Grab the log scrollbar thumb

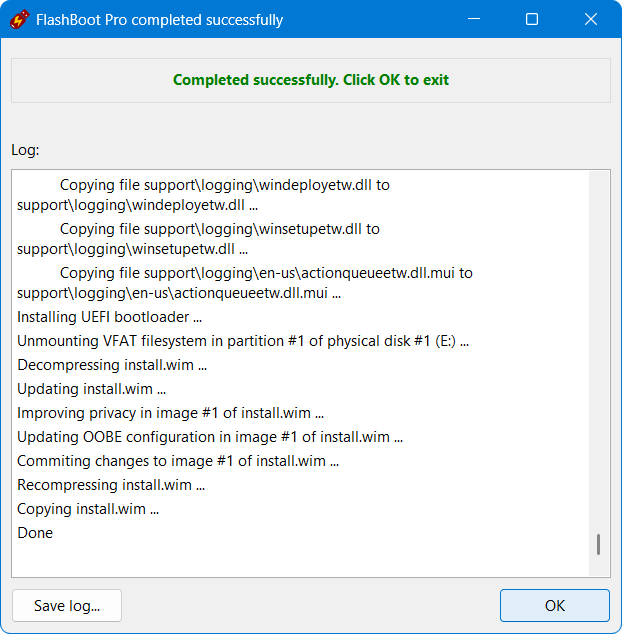pos(598,544)
